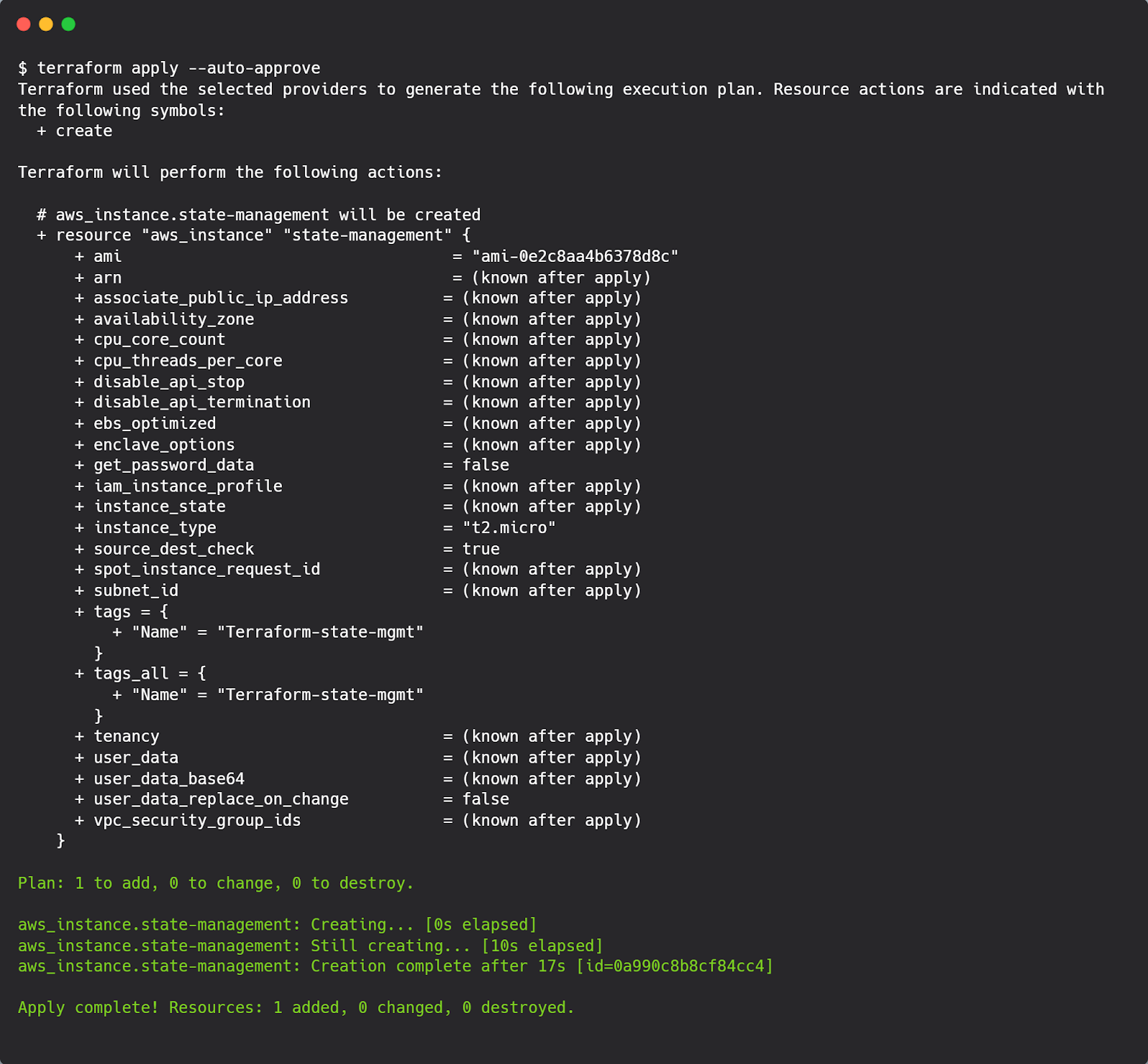Click 'enclave_options' attribute

pos(164,446)
